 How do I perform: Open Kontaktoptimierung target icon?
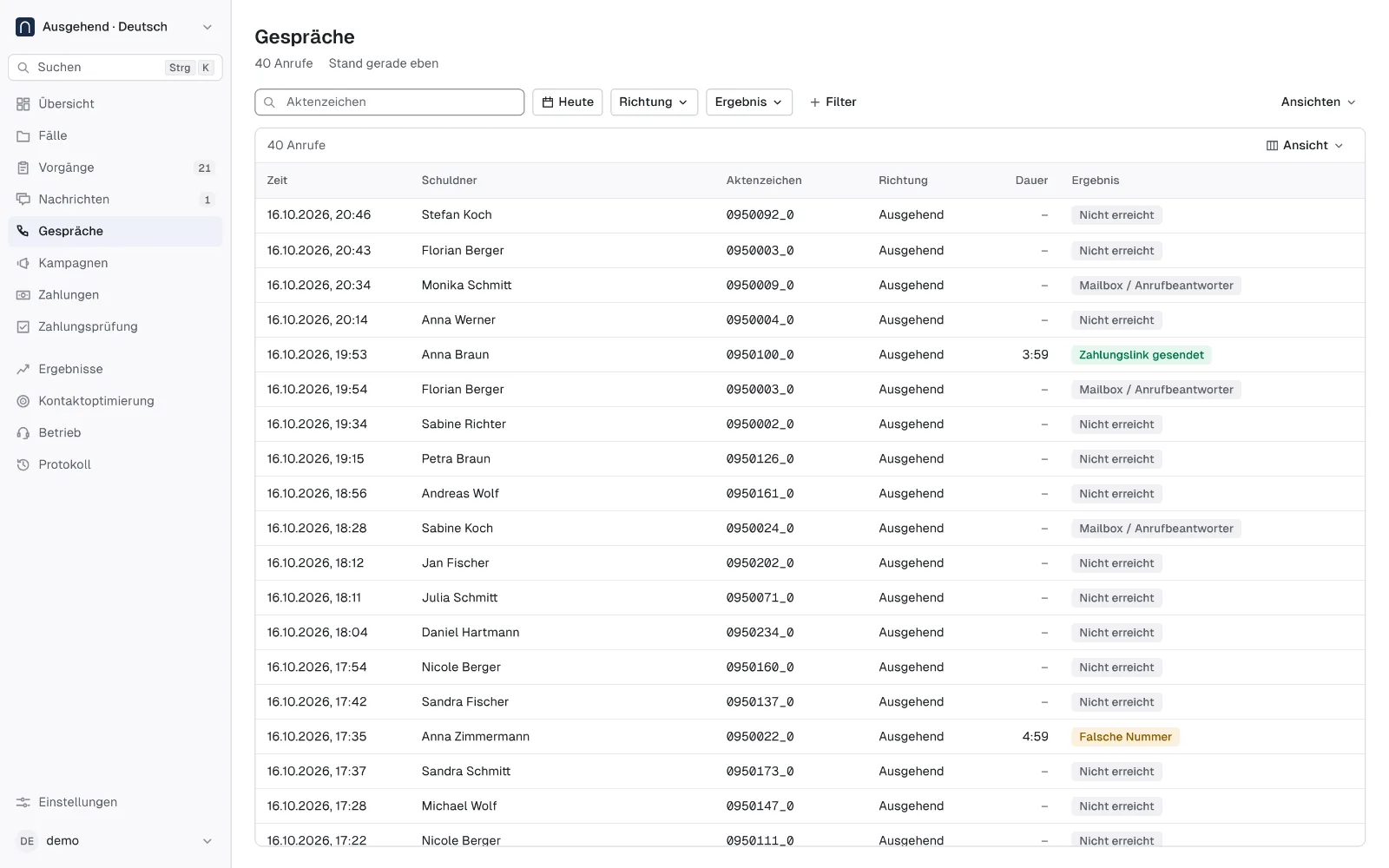(x=23, y=401)
